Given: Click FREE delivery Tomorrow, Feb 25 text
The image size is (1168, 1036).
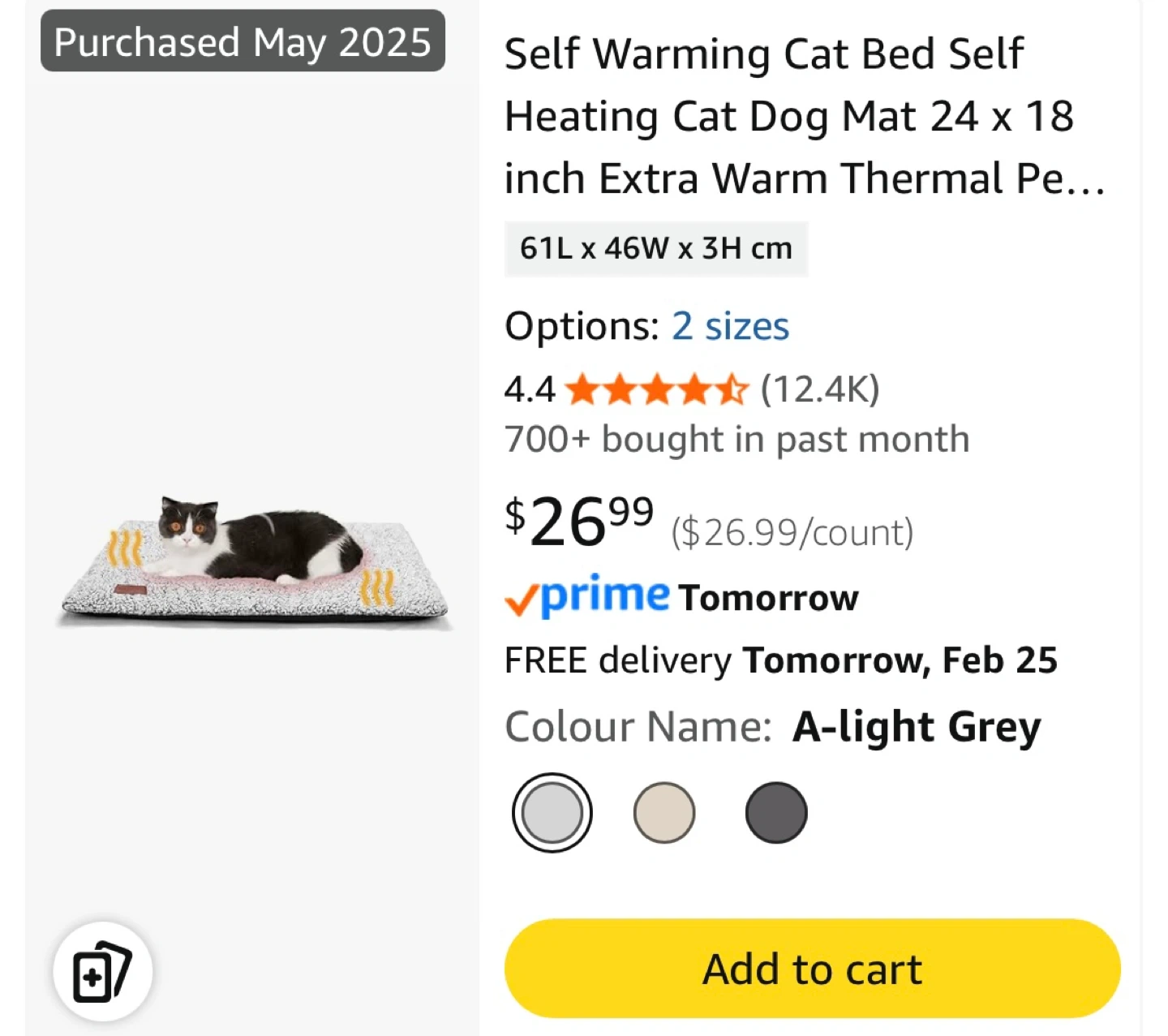Looking at the screenshot, I should [x=780, y=660].
